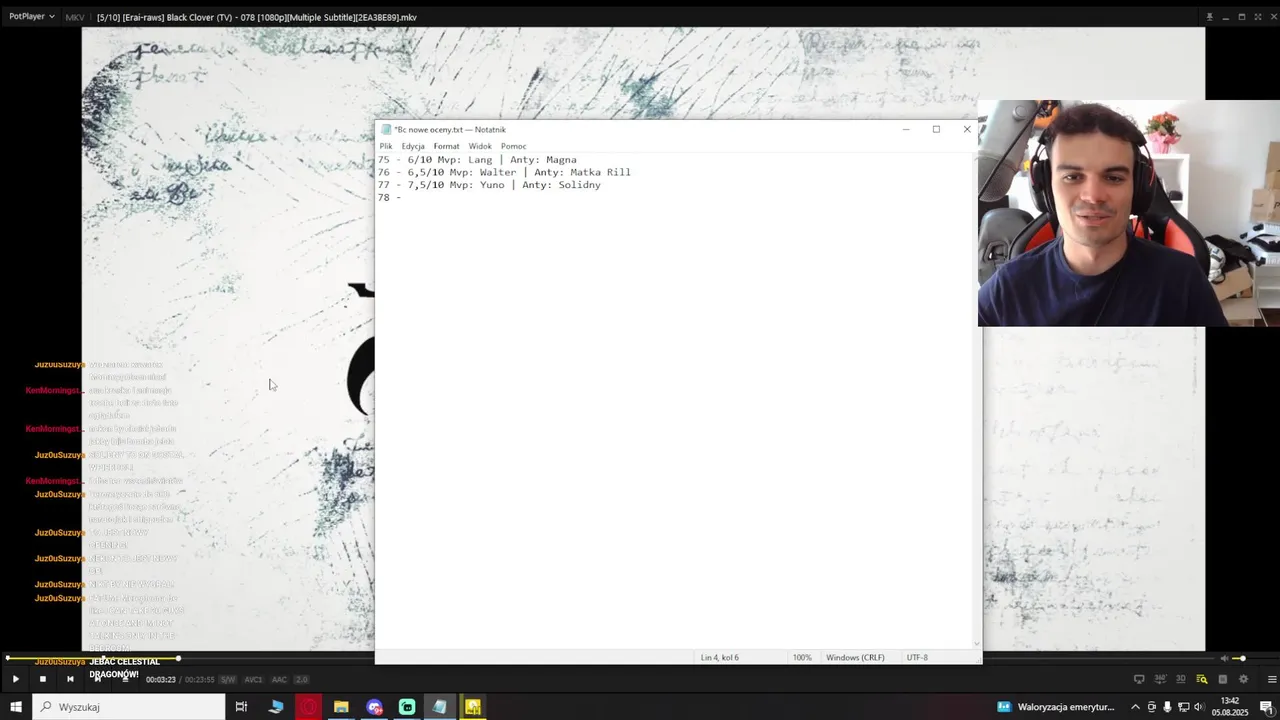1280x720 pixels.
Task: Open the Discord taskbar icon
Action: (375, 707)
